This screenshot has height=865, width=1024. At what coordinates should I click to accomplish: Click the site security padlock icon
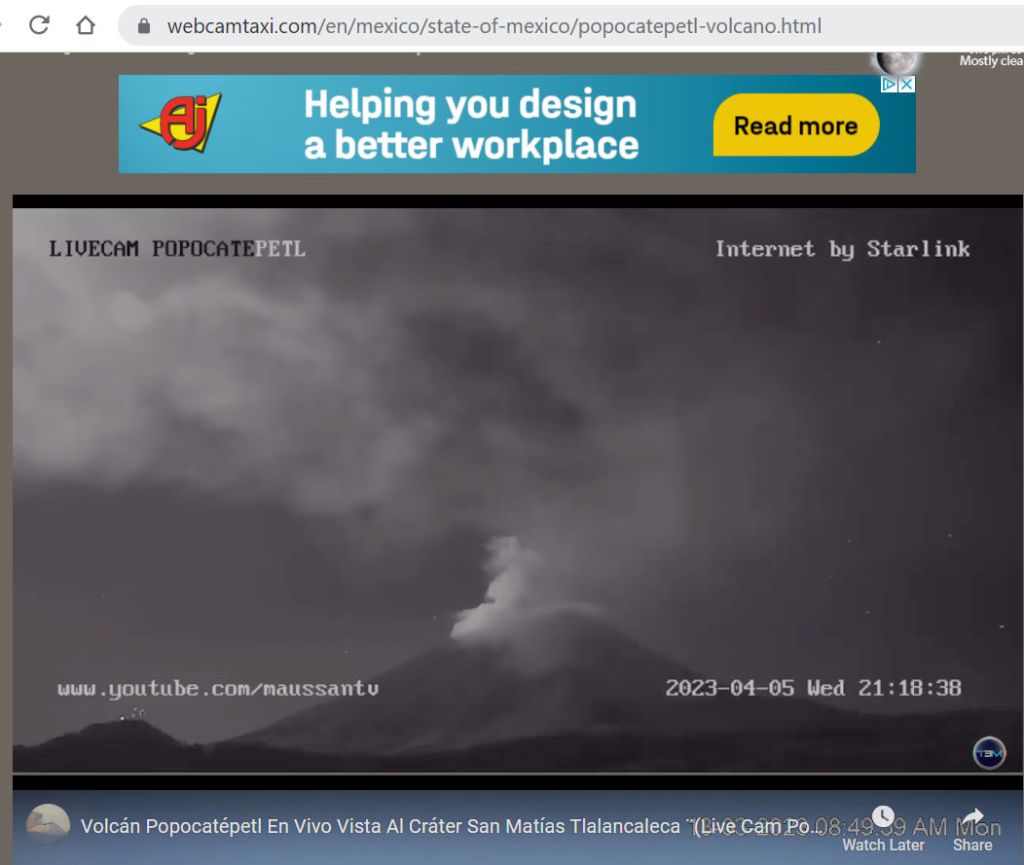(x=144, y=26)
